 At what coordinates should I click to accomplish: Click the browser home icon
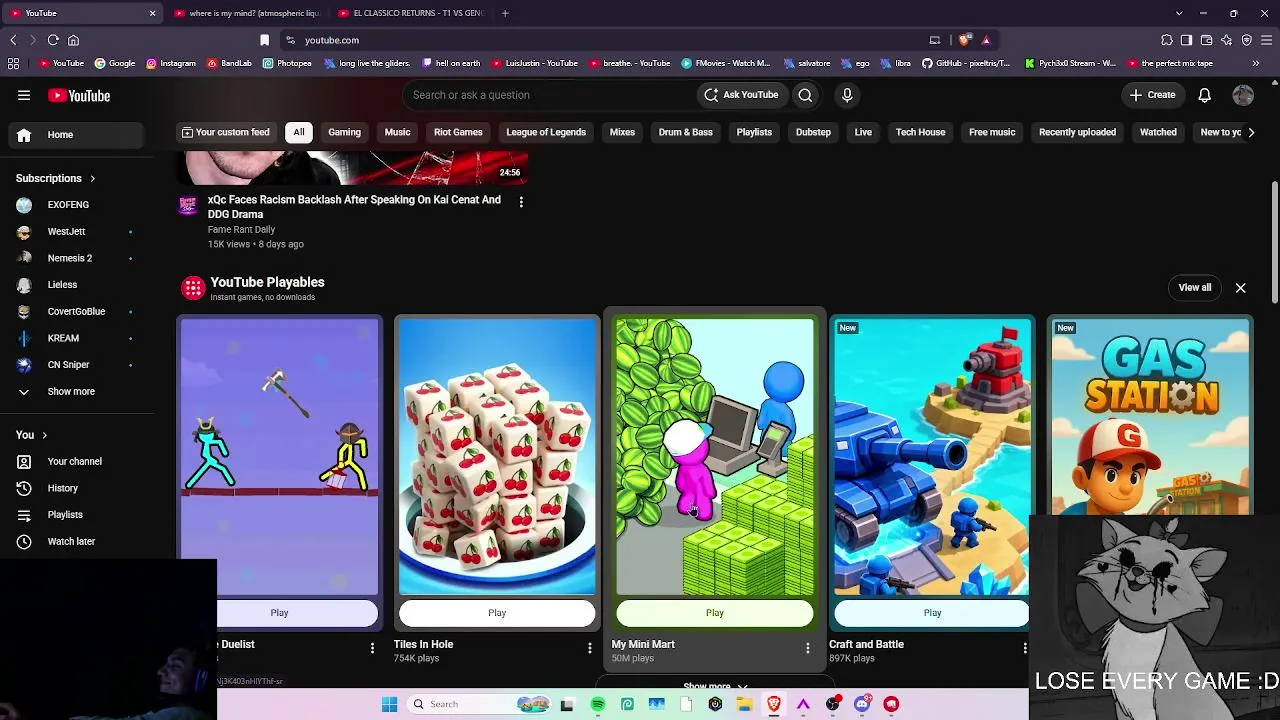click(x=73, y=40)
